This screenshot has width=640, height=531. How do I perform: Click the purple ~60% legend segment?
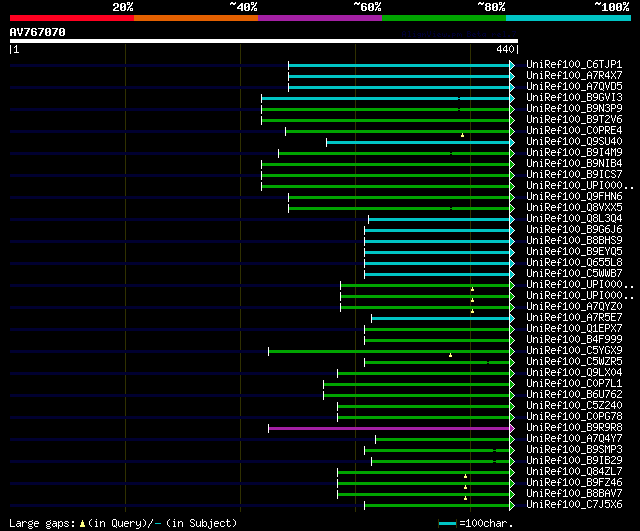pos(320,18)
